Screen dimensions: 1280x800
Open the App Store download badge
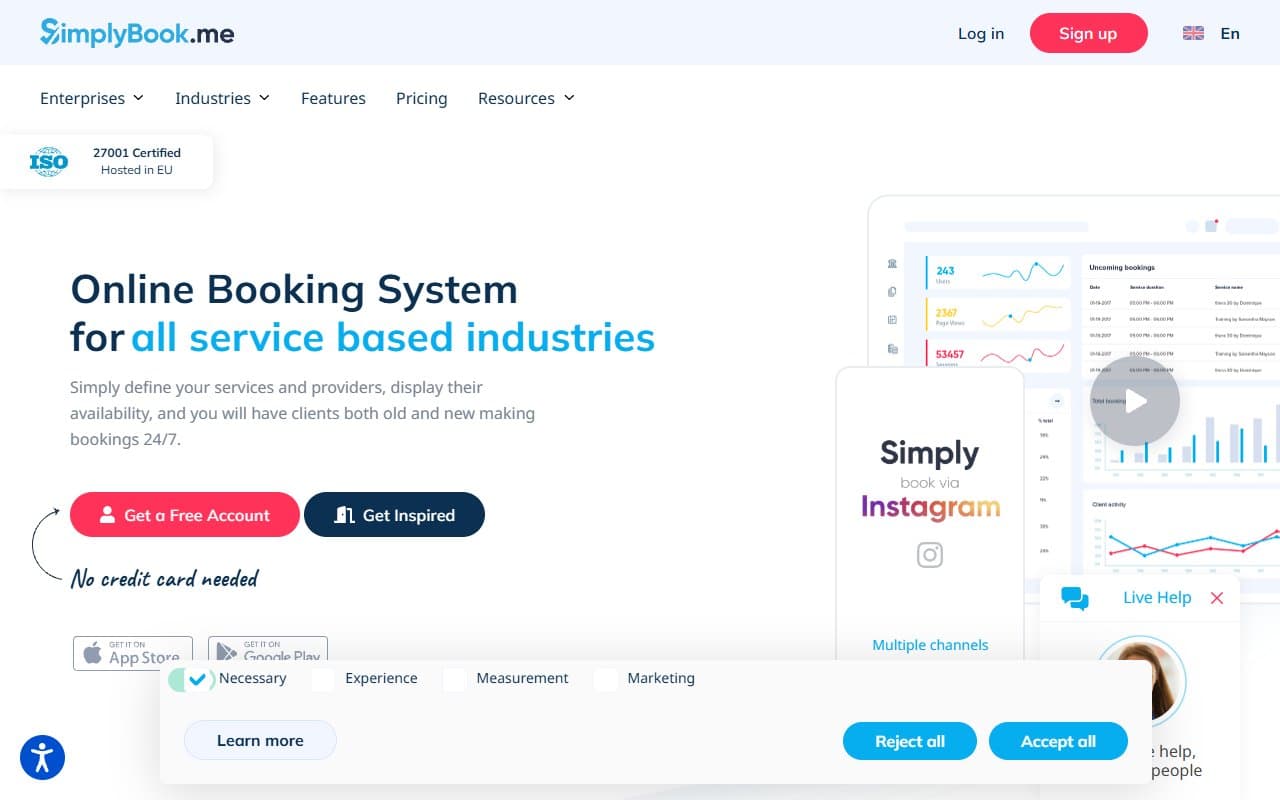click(132, 653)
